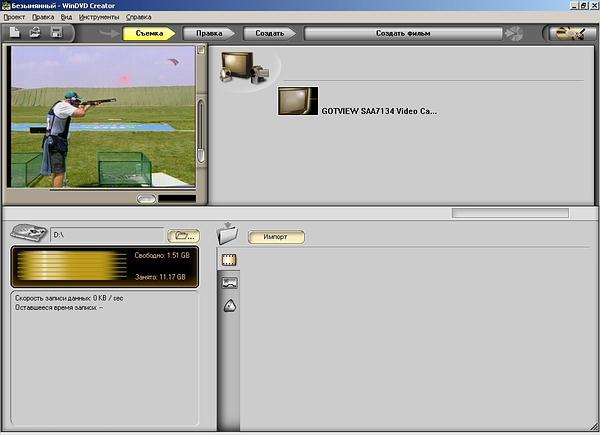Click the Создать фильм button

(x=402, y=33)
